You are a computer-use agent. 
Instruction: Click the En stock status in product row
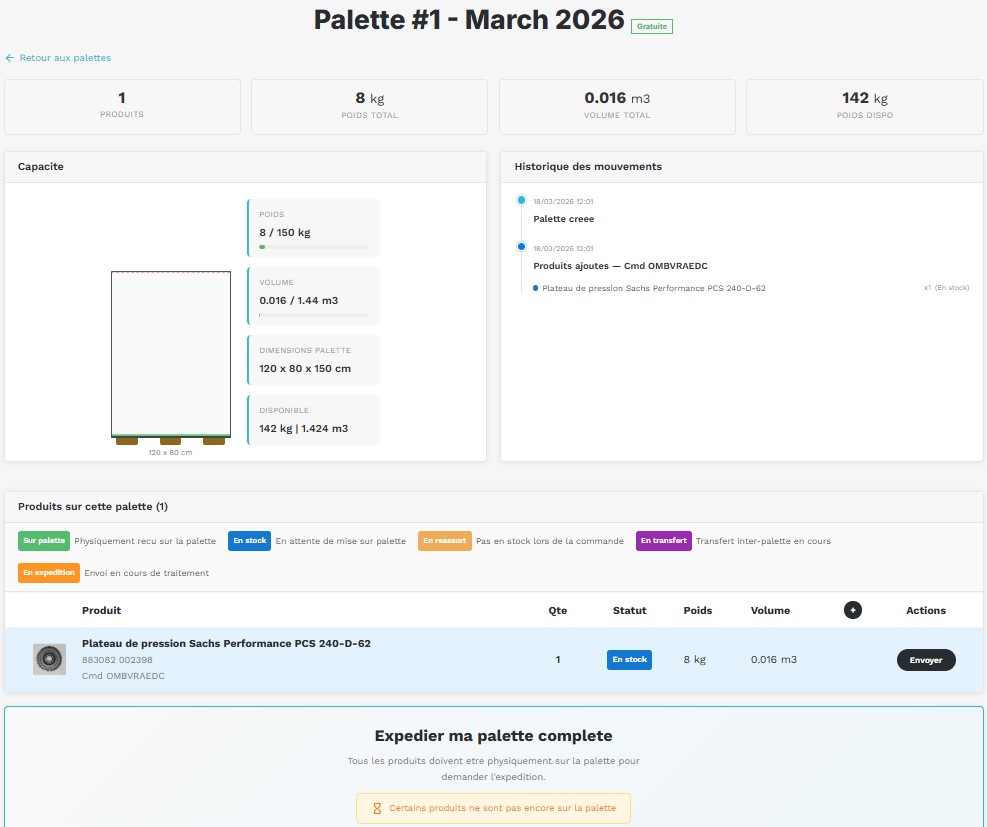(x=629, y=660)
